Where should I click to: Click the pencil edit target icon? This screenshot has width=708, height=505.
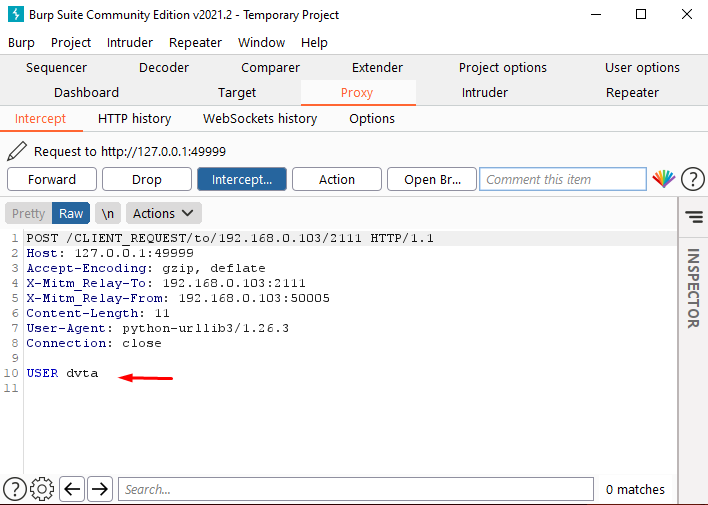point(17,151)
